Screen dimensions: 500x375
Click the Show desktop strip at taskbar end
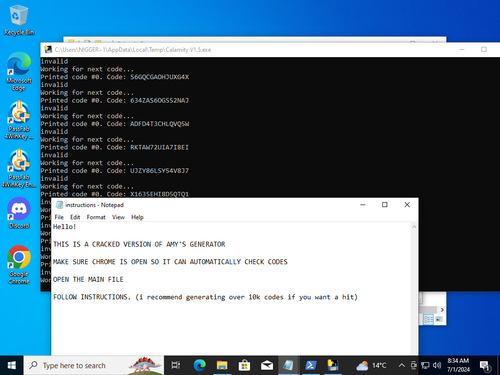point(498,365)
